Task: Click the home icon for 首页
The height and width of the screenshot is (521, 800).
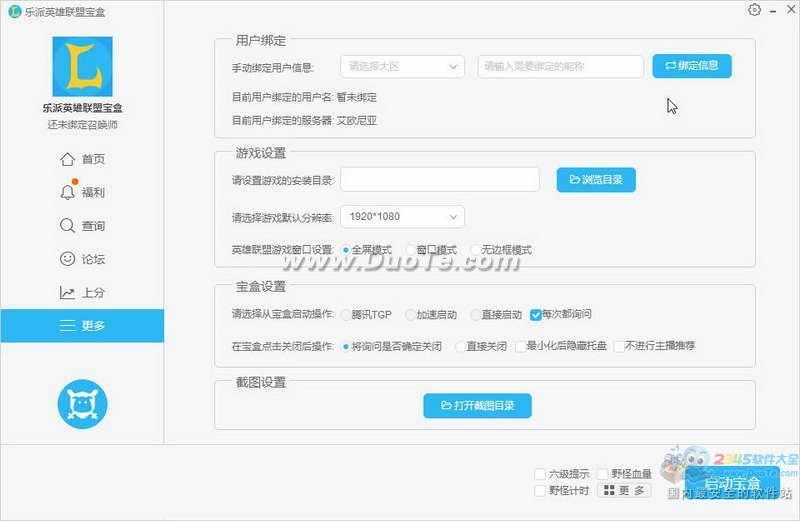Action: coord(68,159)
